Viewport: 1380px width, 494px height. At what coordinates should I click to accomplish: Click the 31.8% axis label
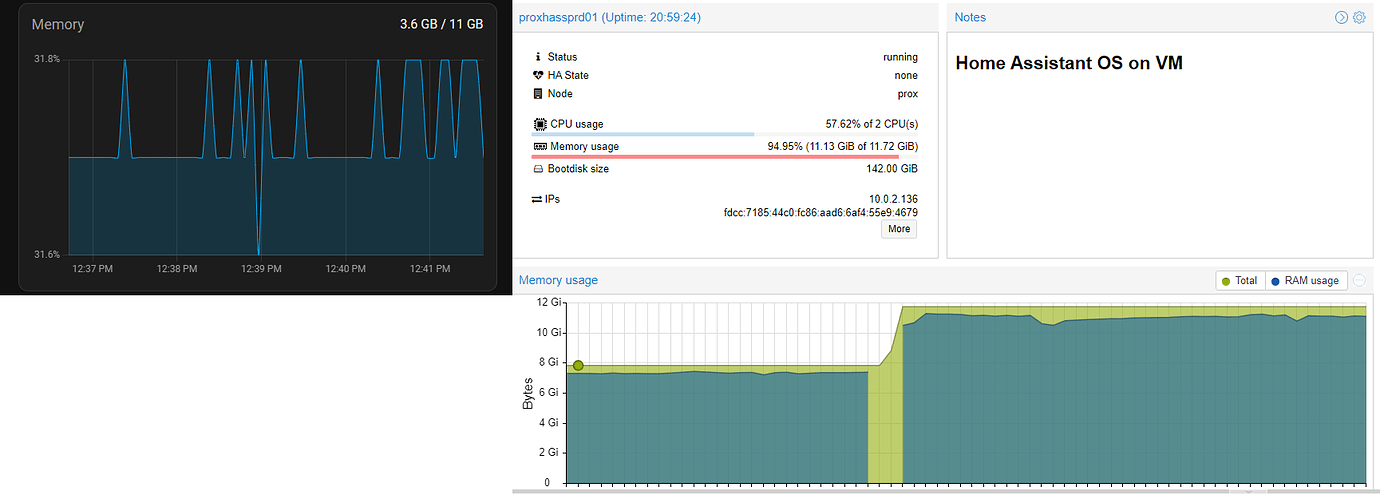tap(47, 59)
